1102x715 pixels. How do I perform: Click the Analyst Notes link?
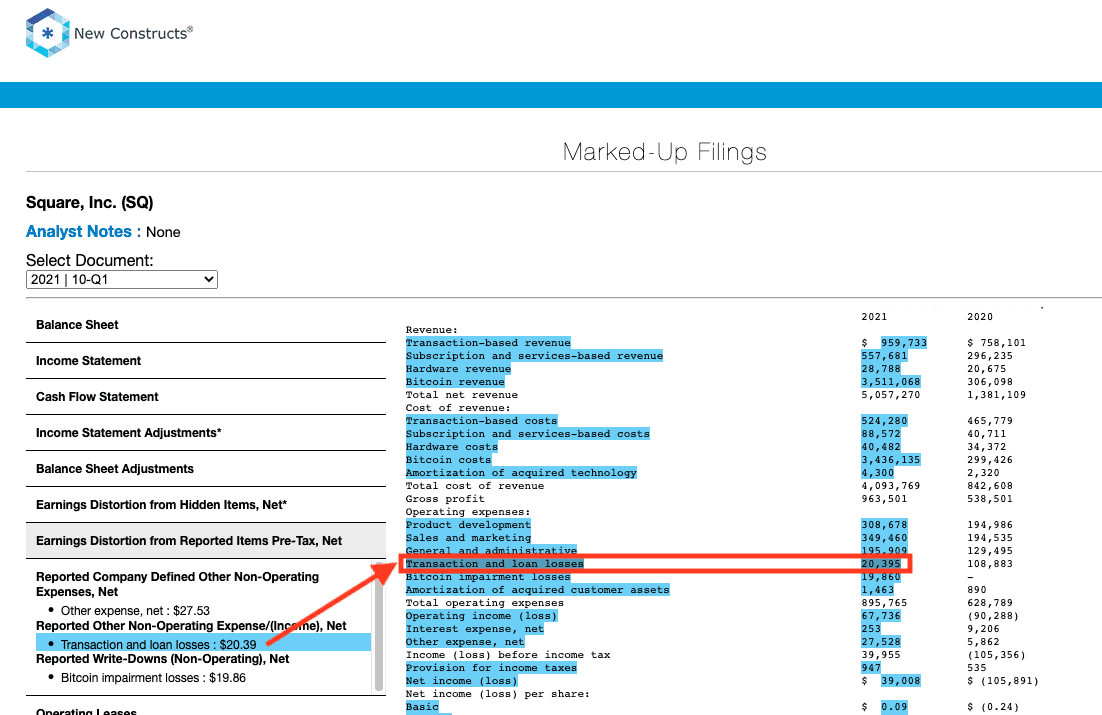(x=83, y=231)
